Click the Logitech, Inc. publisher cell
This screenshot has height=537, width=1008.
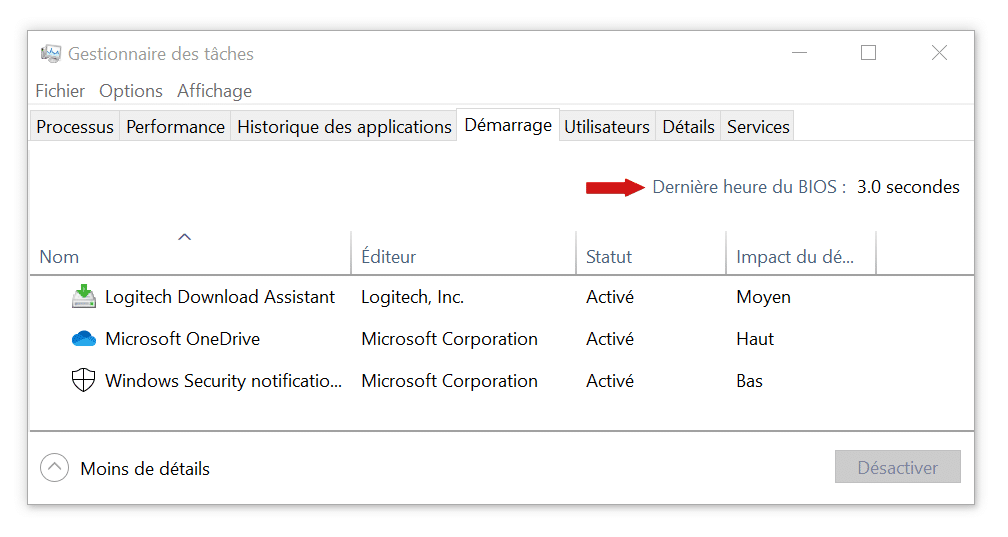coord(413,296)
